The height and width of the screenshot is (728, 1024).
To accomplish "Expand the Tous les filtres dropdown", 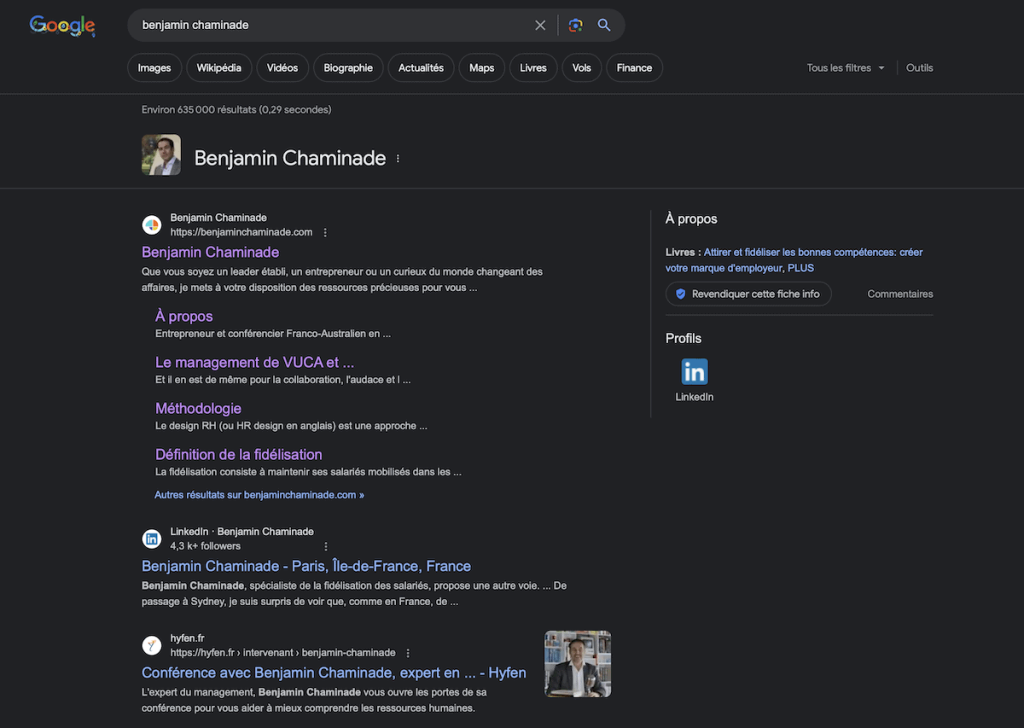I will [845, 68].
